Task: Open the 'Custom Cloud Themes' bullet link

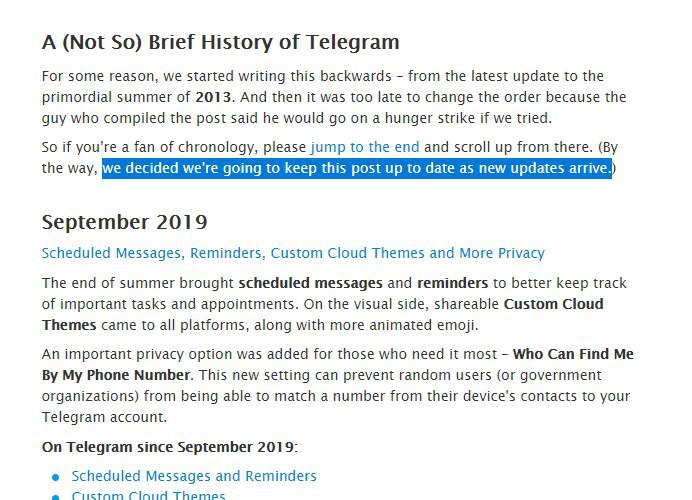Action: pyautogui.click(x=148, y=495)
